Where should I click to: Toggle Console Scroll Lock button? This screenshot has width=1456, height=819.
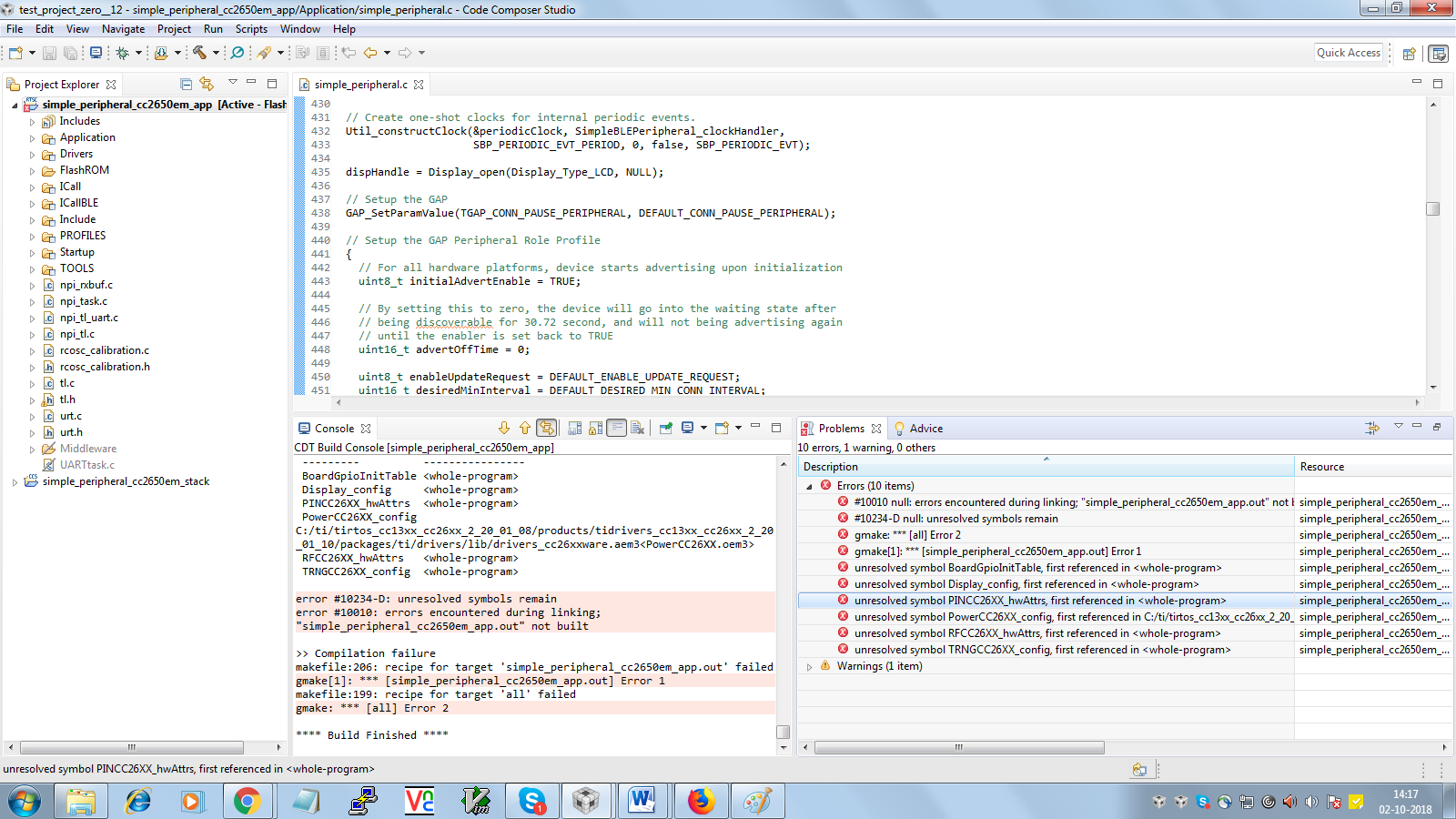coord(595,428)
